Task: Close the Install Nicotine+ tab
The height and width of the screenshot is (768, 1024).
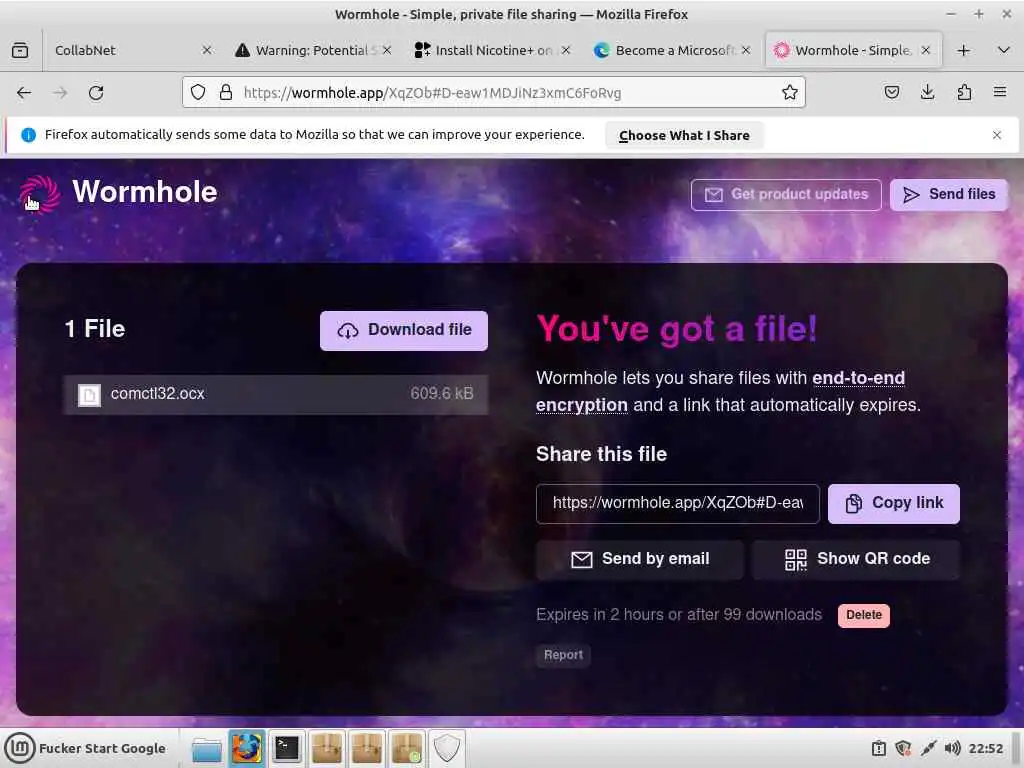Action: click(566, 50)
